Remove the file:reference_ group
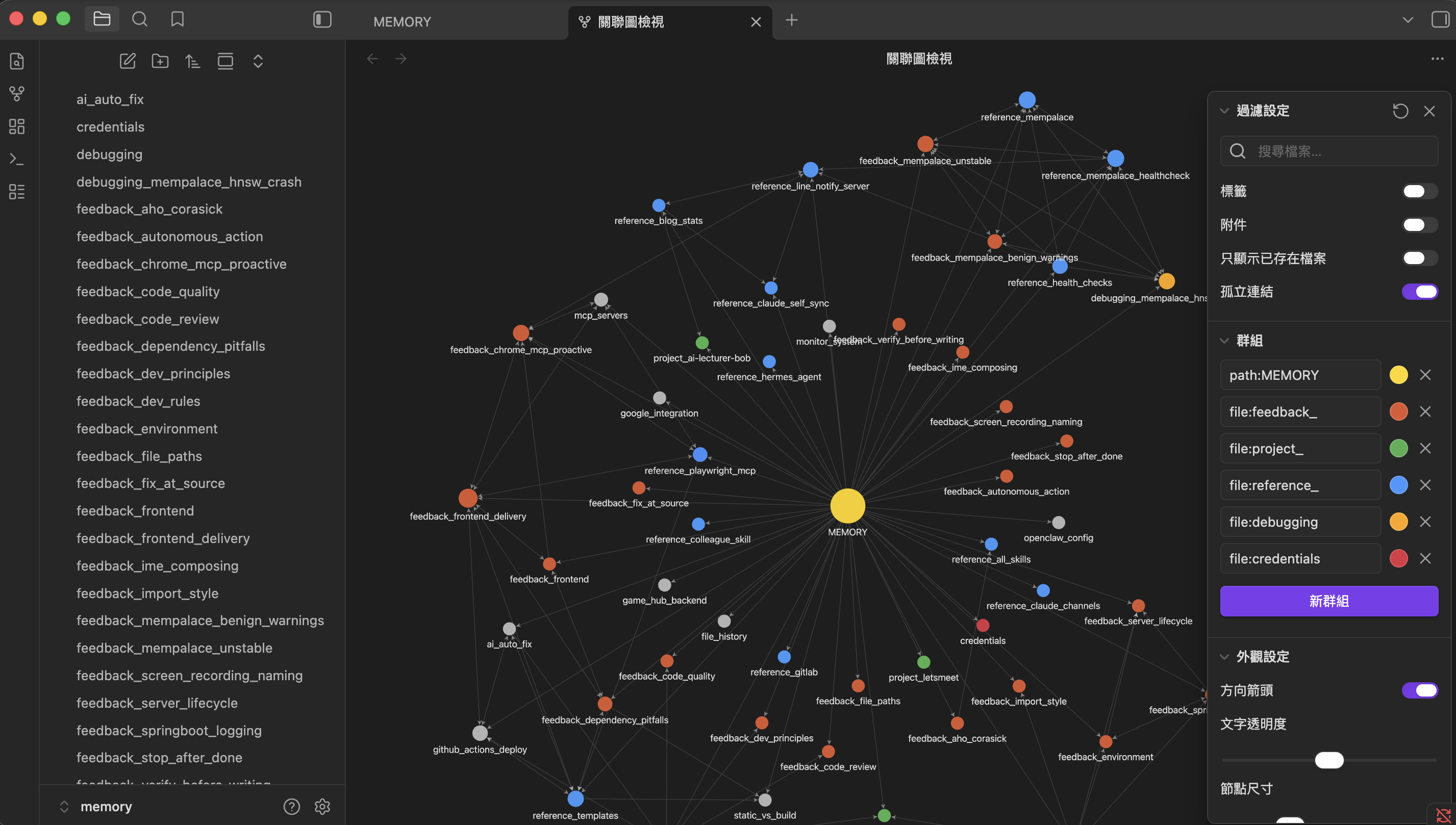 (1425, 485)
